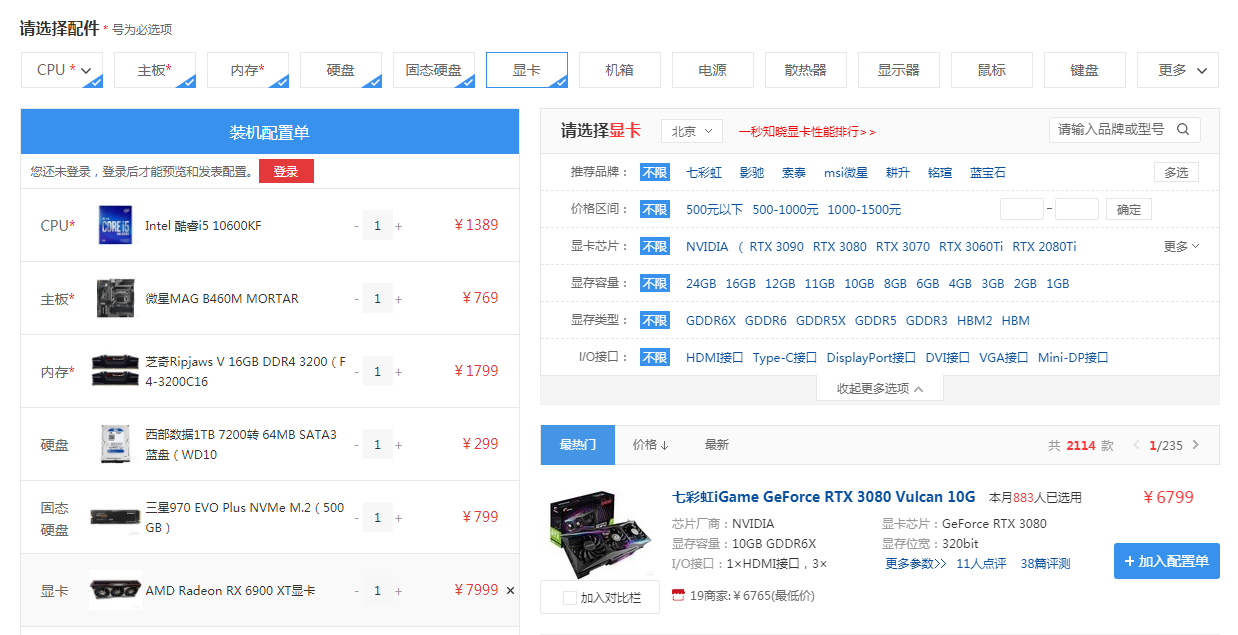
Task: Decrease memory quantity with minus sign
Action: click(356, 372)
